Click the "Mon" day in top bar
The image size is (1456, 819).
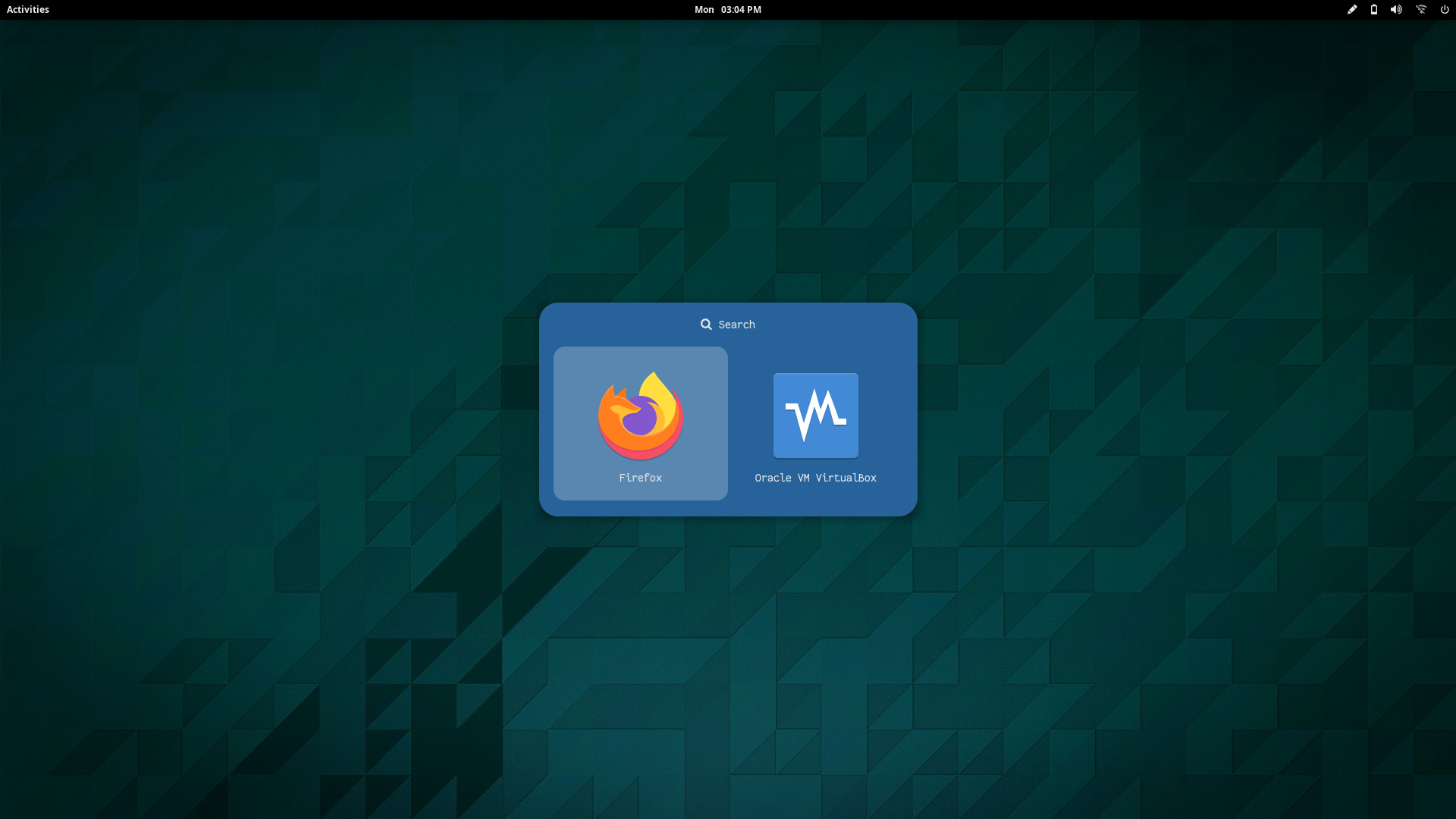pyautogui.click(x=704, y=10)
